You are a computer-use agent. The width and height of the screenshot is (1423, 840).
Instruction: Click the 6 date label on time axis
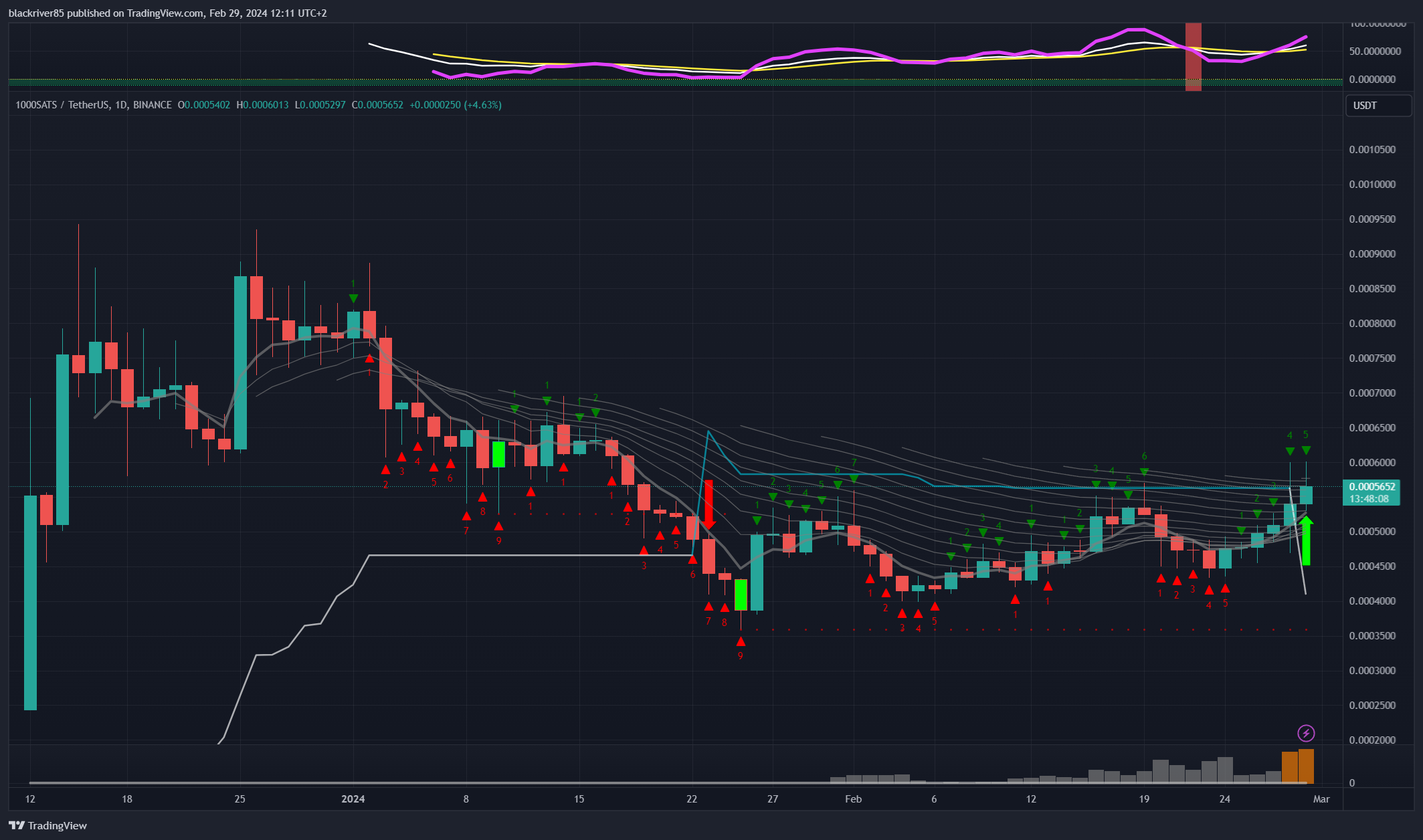(x=934, y=799)
